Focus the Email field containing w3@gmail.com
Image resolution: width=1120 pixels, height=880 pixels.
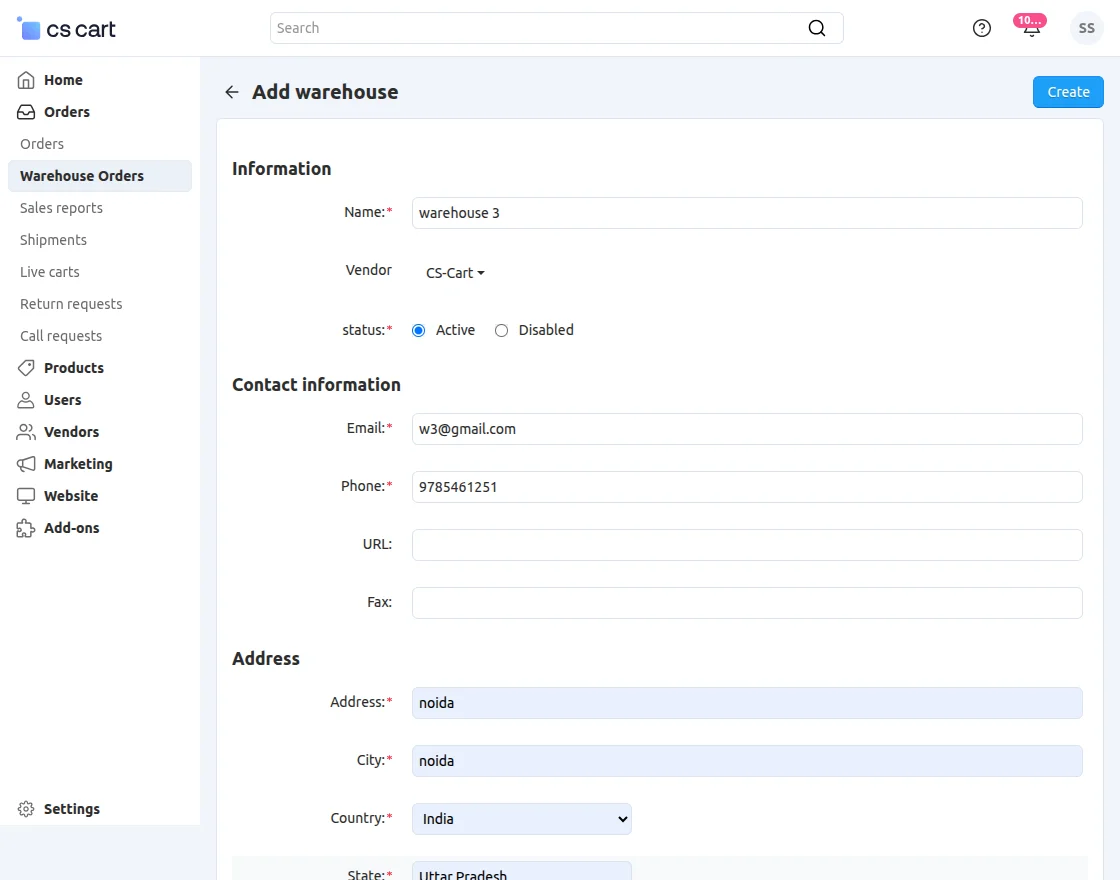click(x=747, y=429)
